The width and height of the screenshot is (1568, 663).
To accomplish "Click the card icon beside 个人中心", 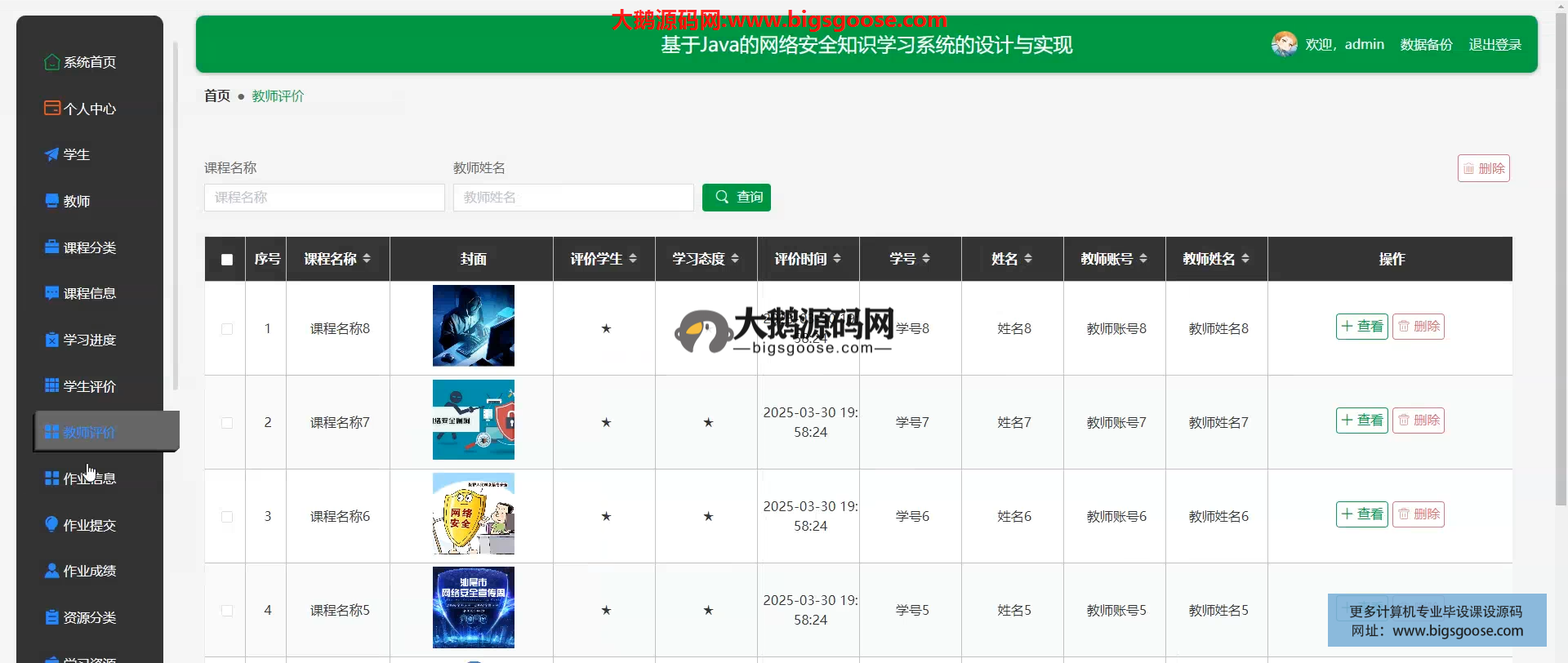I will (51, 108).
